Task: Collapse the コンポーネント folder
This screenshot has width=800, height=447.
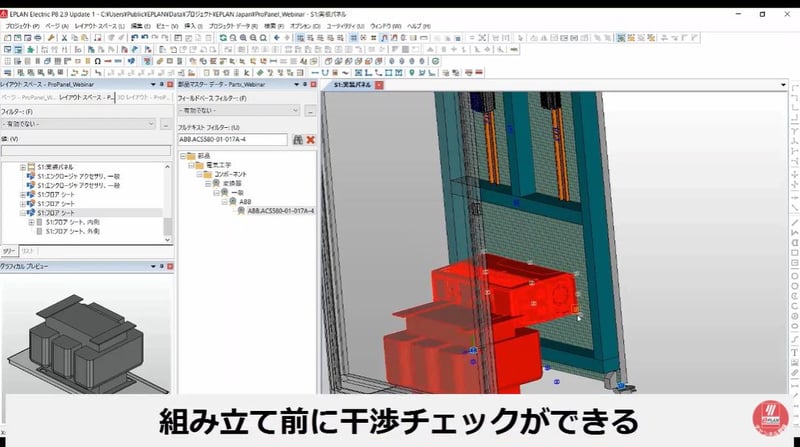Action: coord(199,175)
